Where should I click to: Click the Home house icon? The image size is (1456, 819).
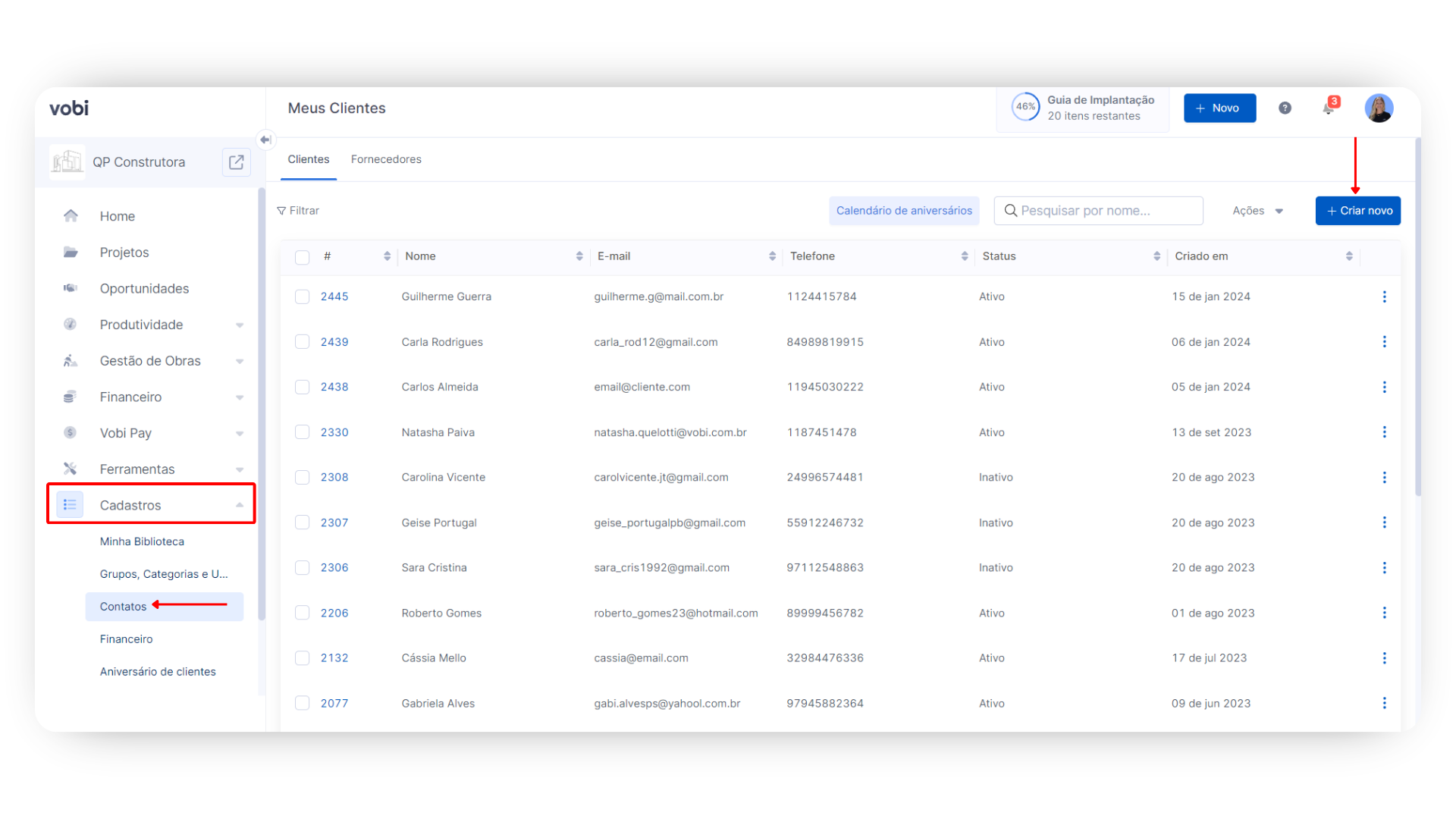[71, 216]
